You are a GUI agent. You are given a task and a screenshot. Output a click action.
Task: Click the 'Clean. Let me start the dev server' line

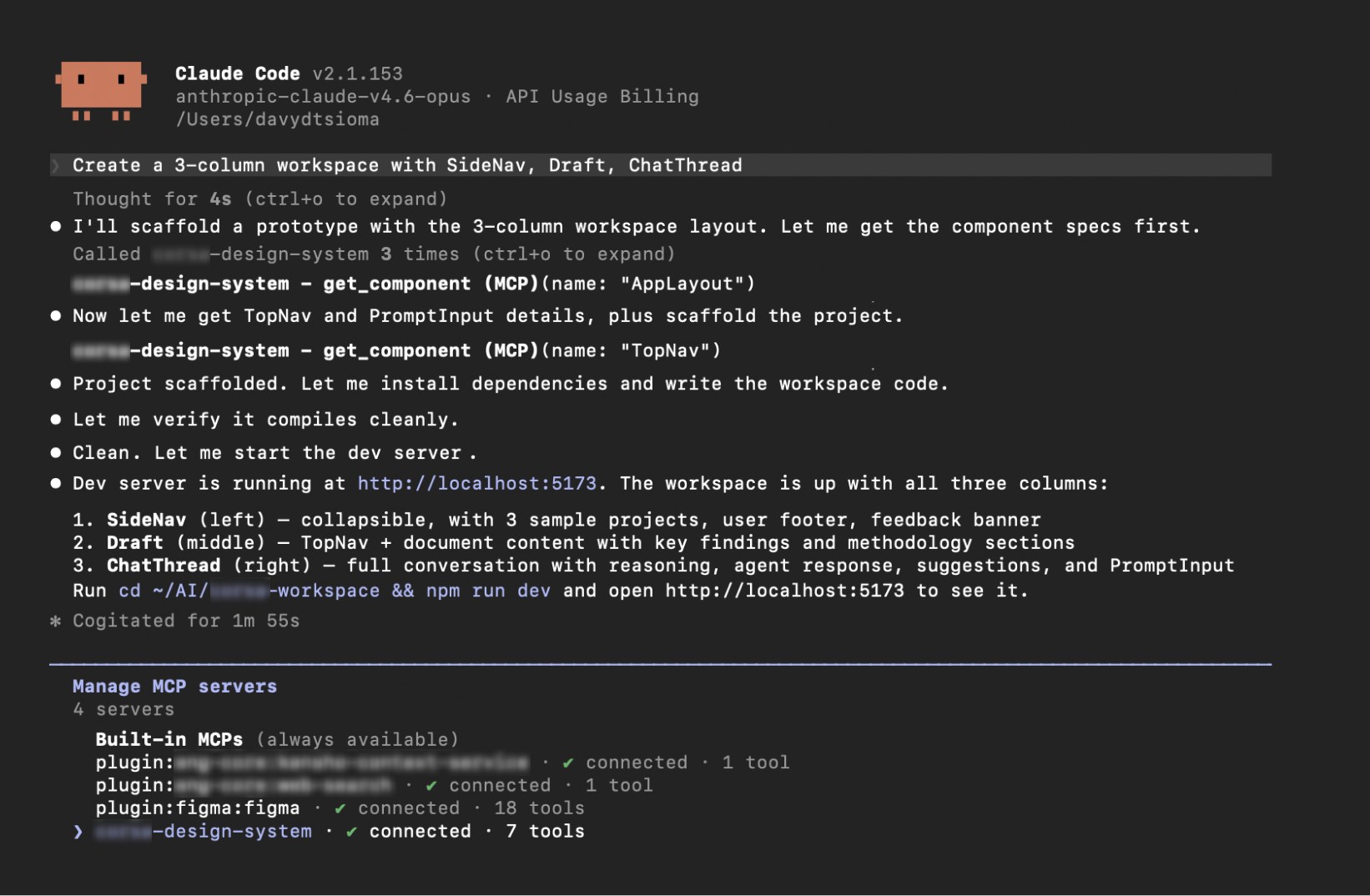[275, 453]
